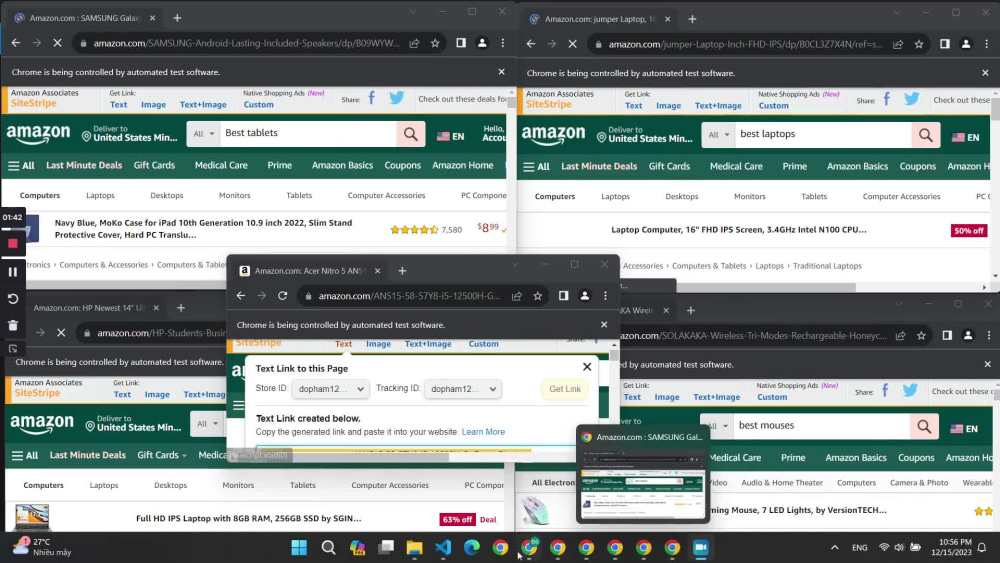Open Amazon Basics in Samsung window
Viewport: 1000px width, 563px height.
tap(342, 165)
